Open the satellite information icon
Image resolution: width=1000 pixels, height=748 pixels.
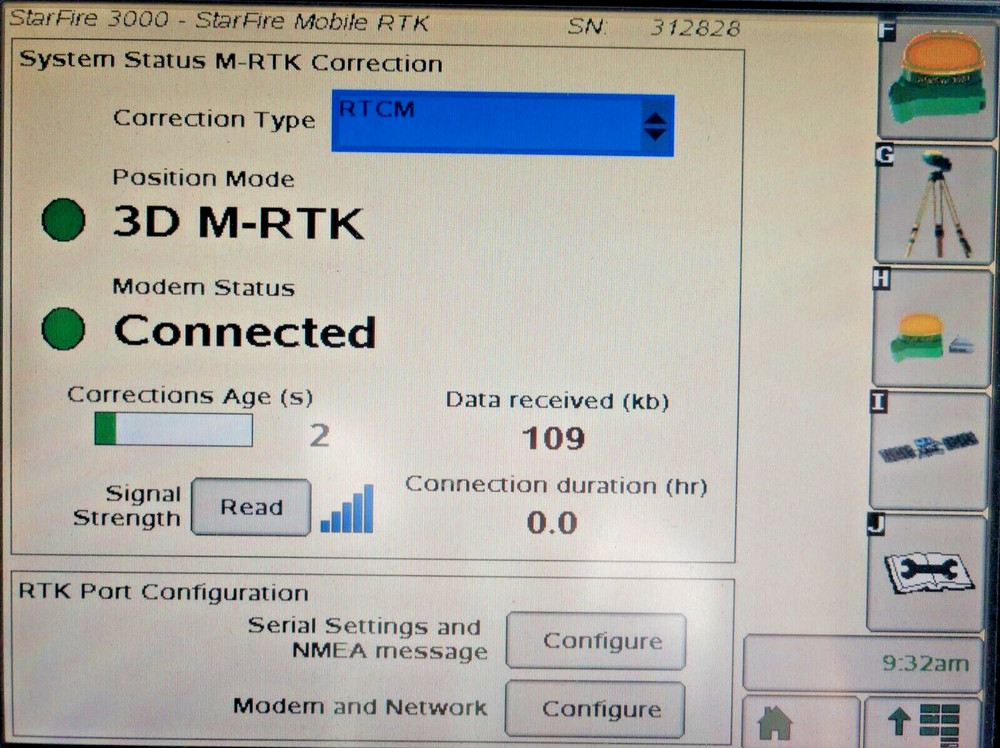(x=931, y=448)
